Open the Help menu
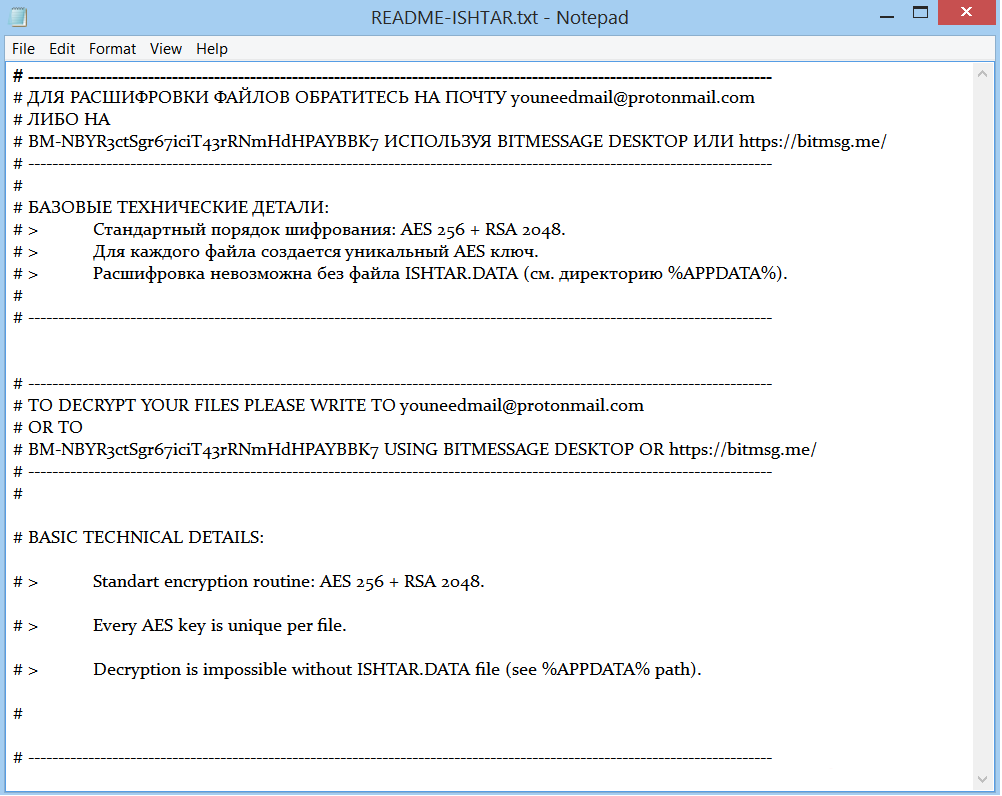Screen dimensions: 1002x796 coord(211,49)
